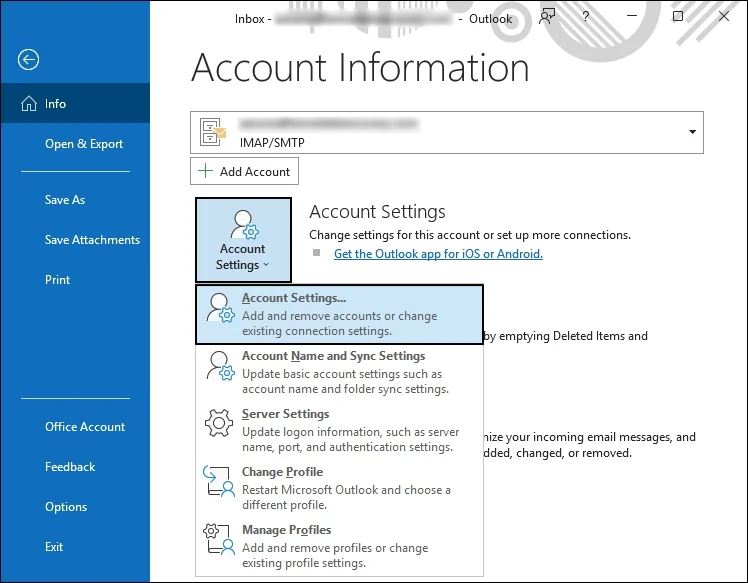Image resolution: width=748 pixels, height=583 pixels.
Task: Click the 'by emptying Deleted Items and' text
Action: click(x=566, y=336)
